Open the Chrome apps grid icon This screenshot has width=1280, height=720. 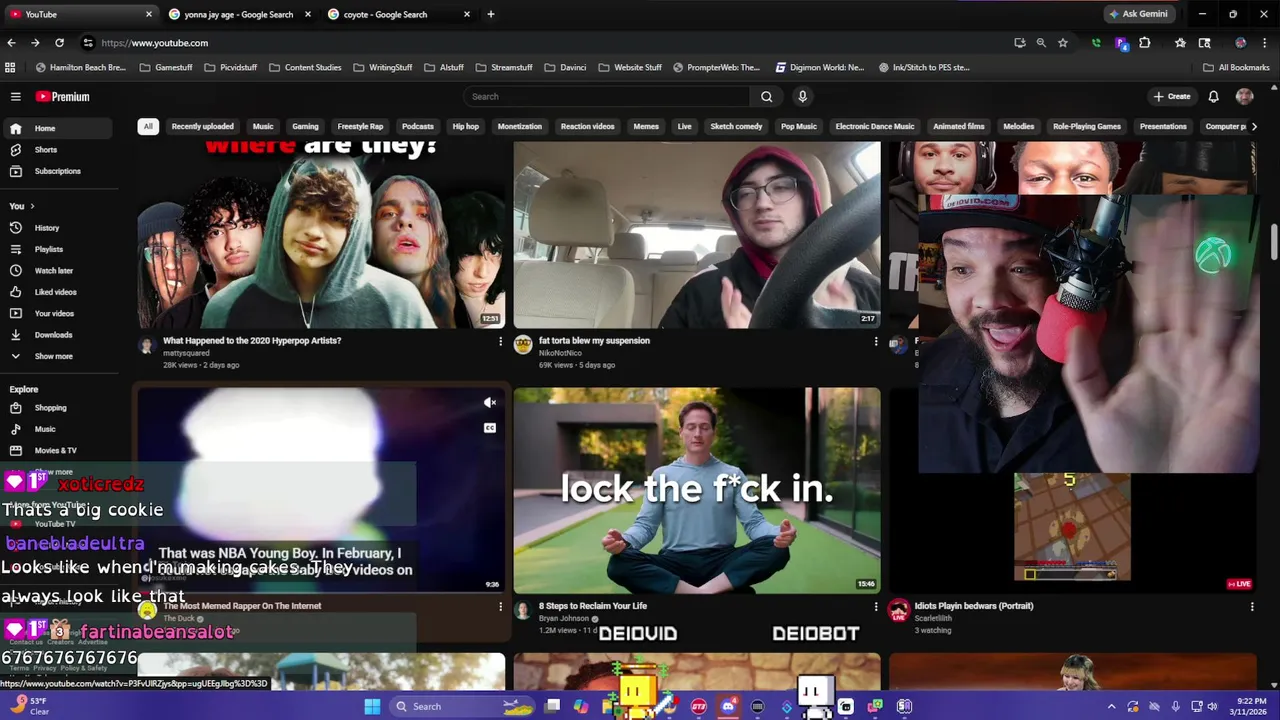pos(10,68)
